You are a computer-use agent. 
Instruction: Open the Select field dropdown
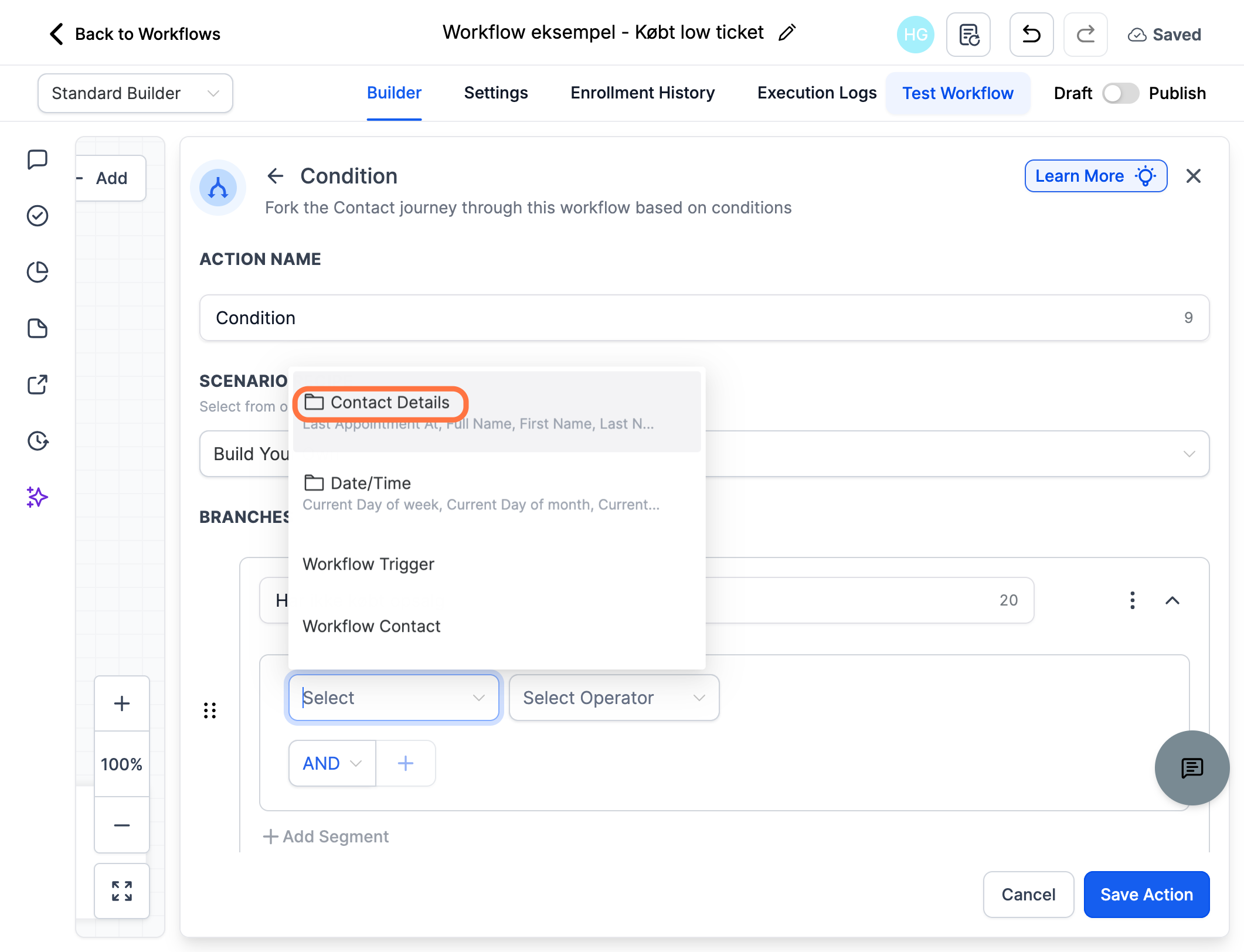point(394,698)
